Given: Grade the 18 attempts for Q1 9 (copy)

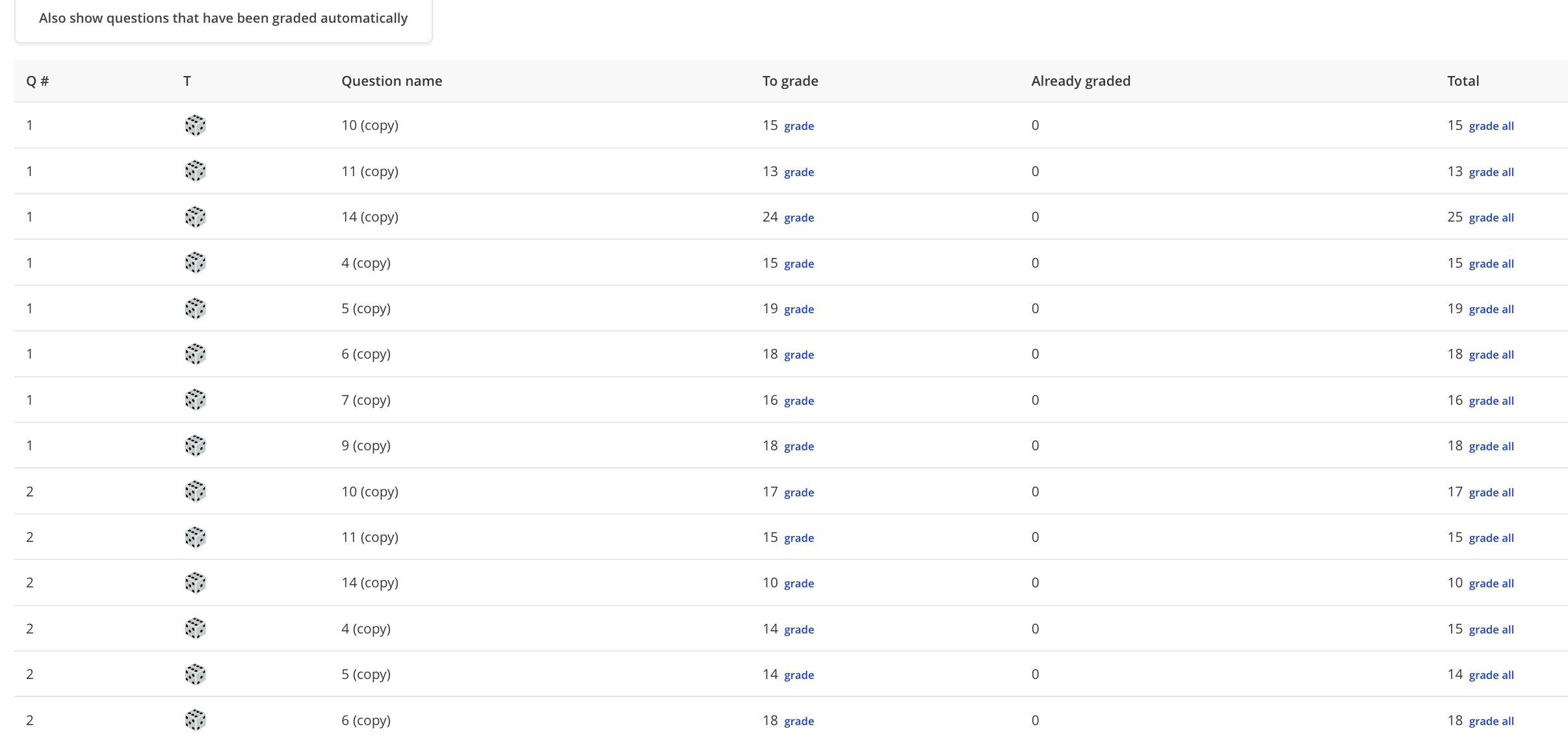Looking at the screenshot, I should (x=799, y=446).
